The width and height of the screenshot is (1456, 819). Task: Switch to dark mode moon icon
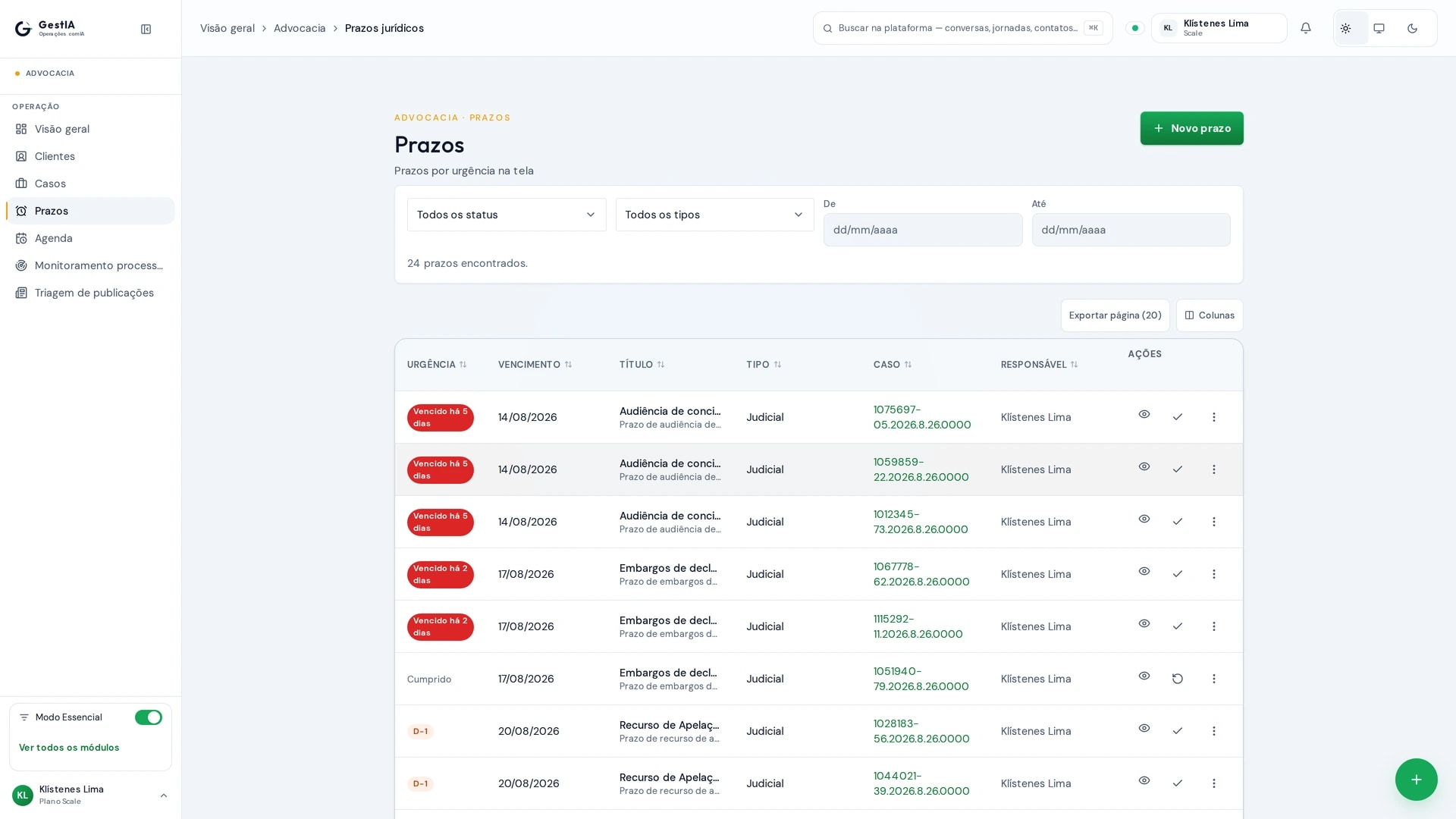(1412, 28)
